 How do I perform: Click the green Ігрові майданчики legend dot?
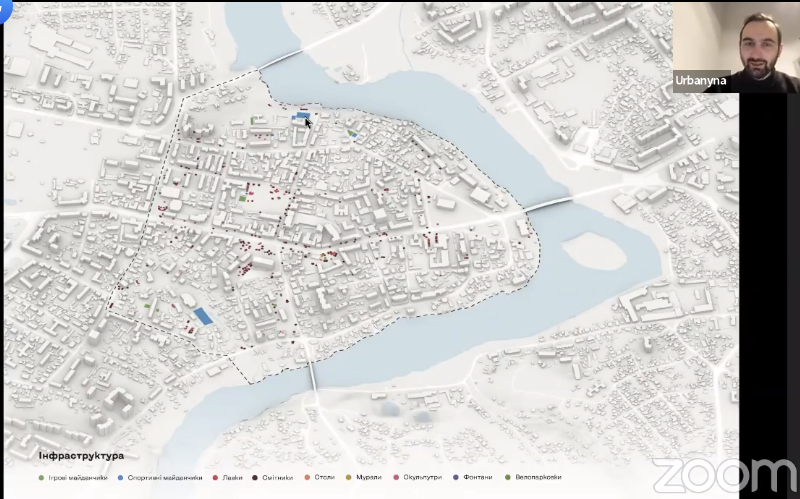(x=40, y=477)
